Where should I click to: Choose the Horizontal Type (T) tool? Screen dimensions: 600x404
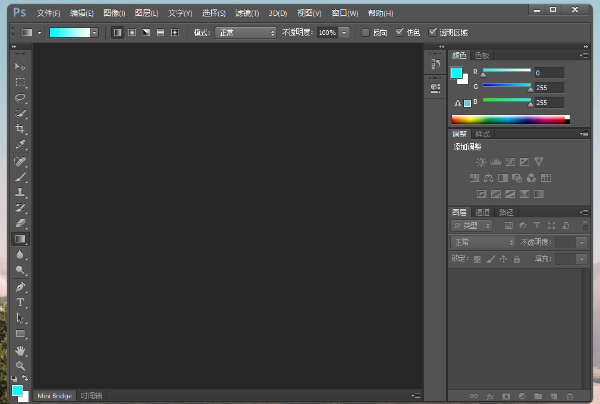point(20,302)
